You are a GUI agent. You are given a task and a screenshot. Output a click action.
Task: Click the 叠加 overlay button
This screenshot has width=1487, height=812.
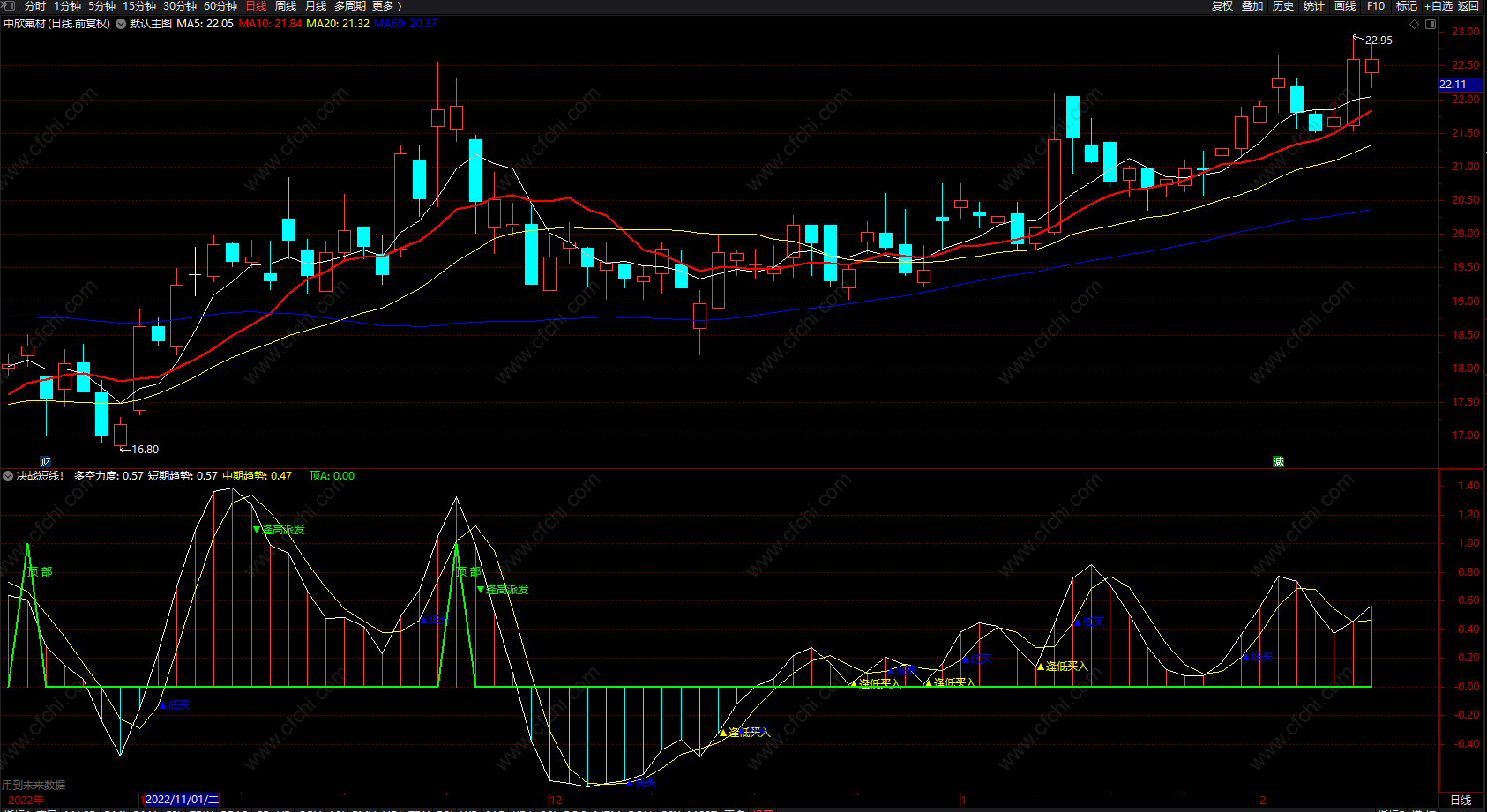tap(1252, 6)
